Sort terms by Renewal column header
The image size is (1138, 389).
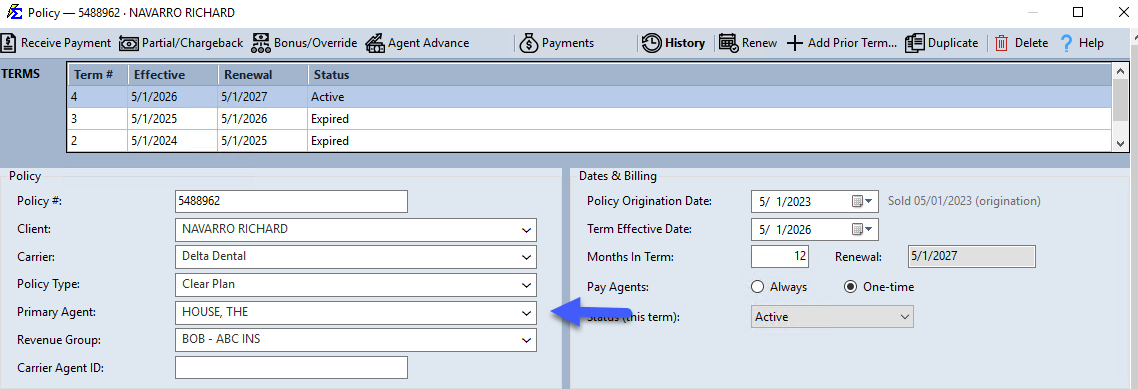point(263,75)
